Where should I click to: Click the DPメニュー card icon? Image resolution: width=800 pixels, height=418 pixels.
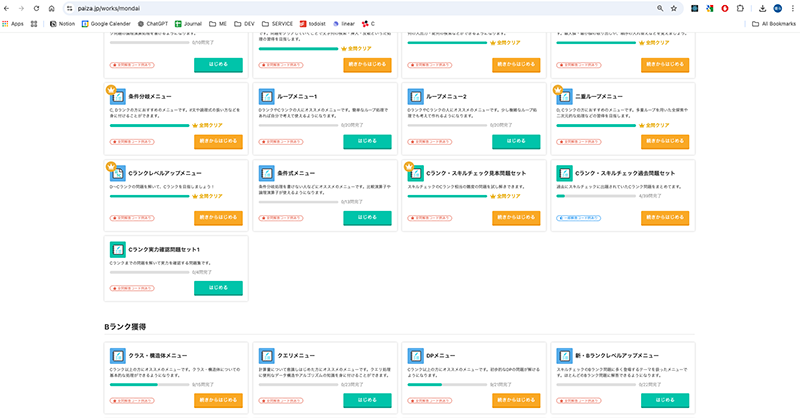point(416,355)
